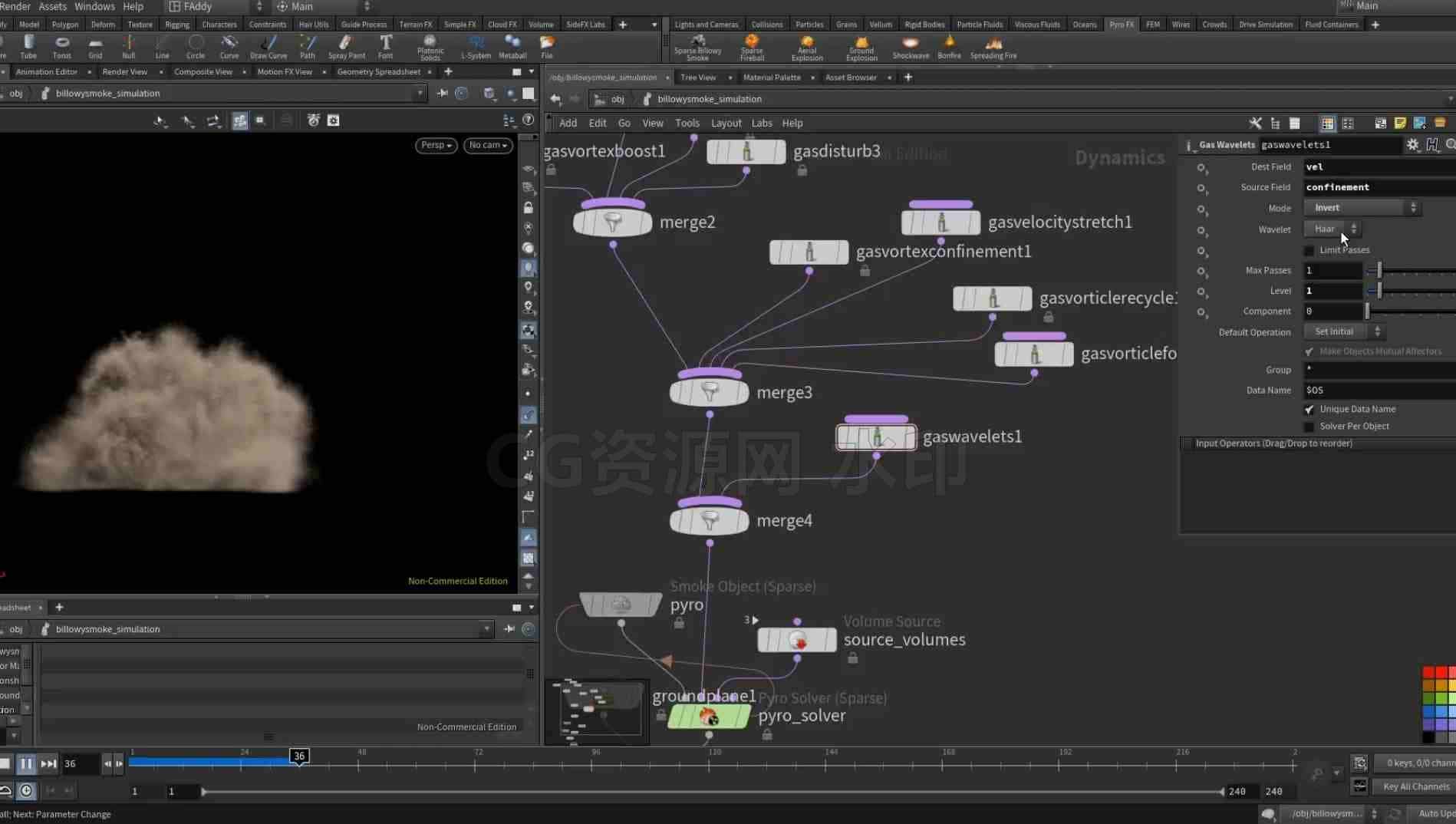Open the Wavelet Haar dropdown
Screen dimensions: 1456x824
[x=1332, y=229]
